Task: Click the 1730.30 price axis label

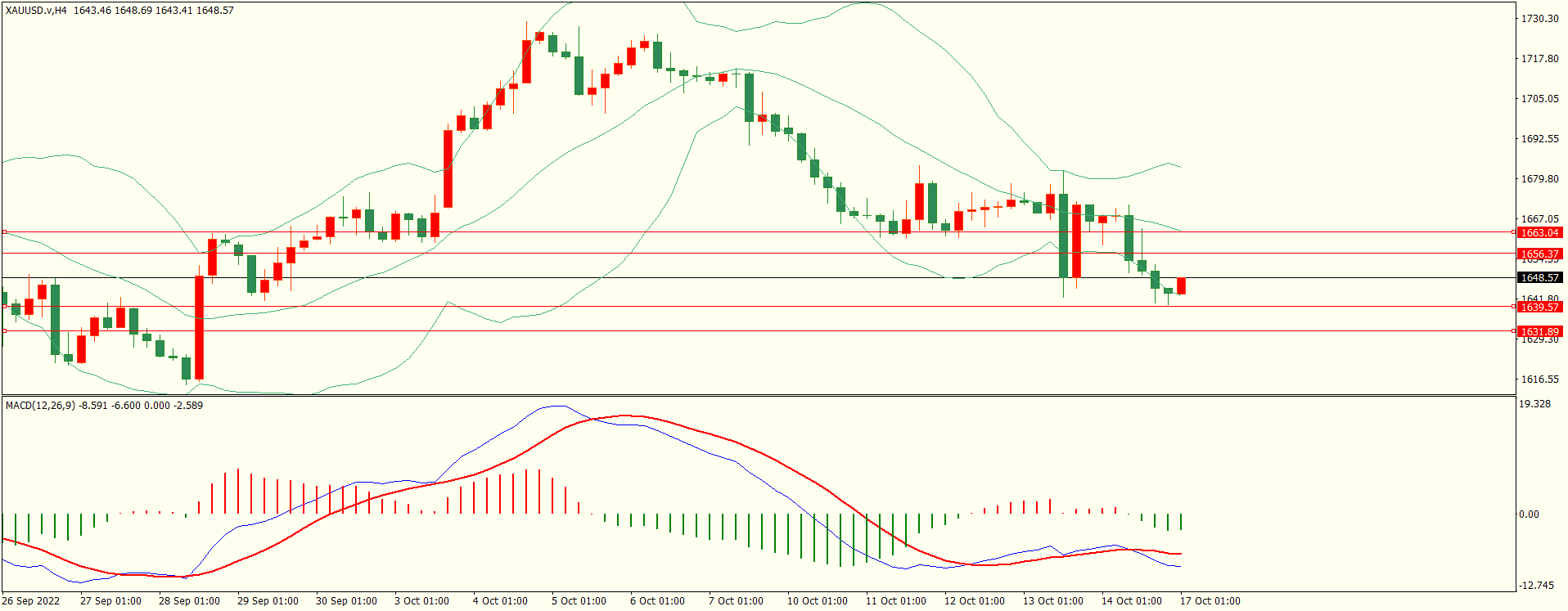Action: 1539,18
